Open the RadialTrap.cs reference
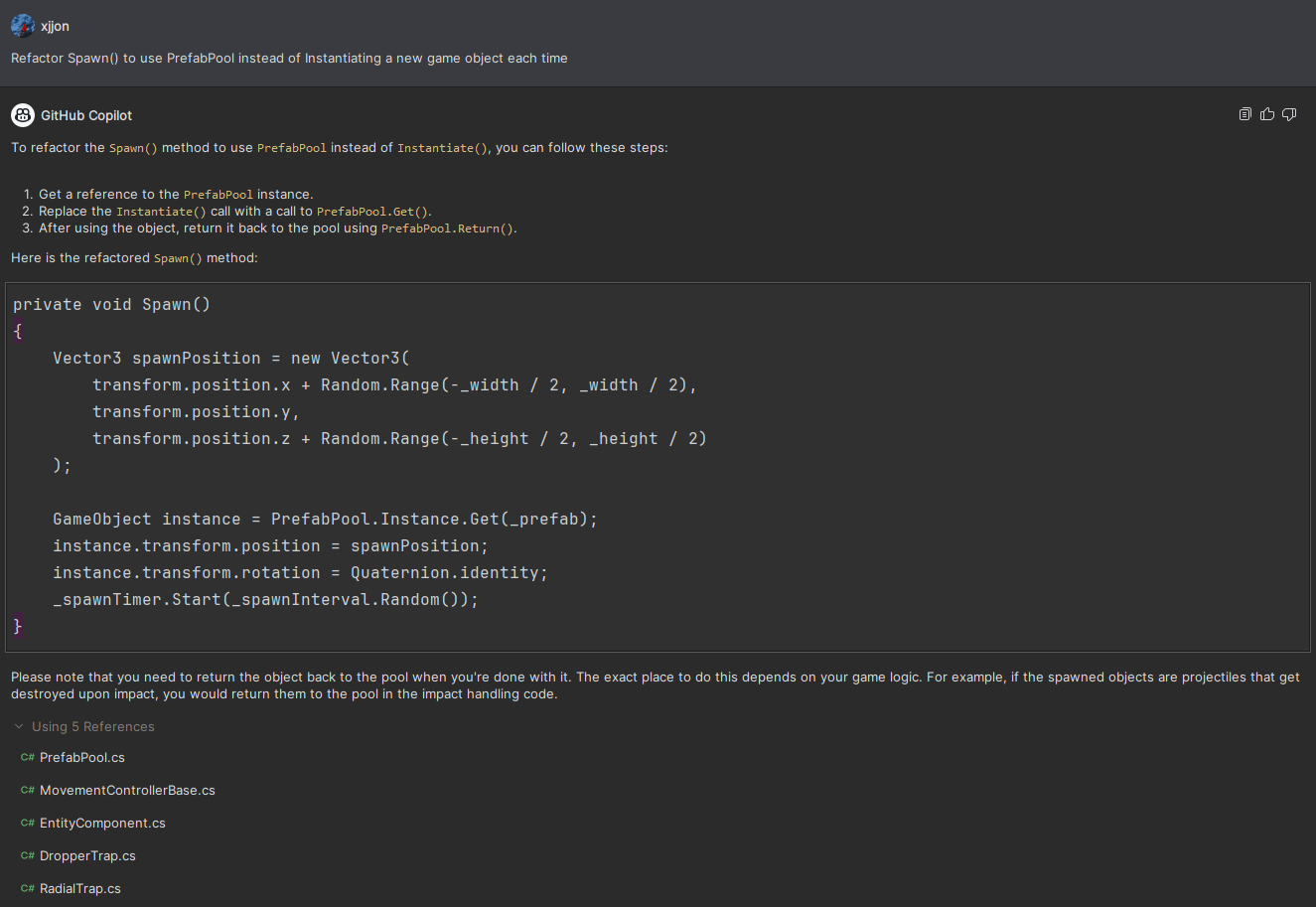This screenshot has width=1316, height=907. point(80,888)
